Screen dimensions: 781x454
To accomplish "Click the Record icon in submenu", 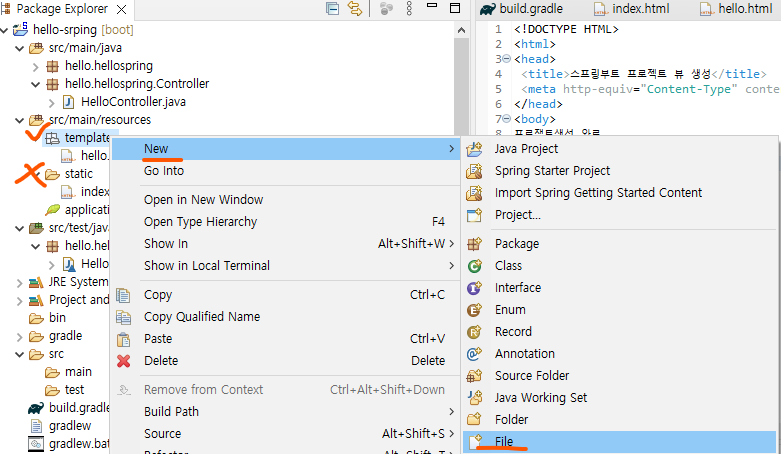I will pos(474,331).
